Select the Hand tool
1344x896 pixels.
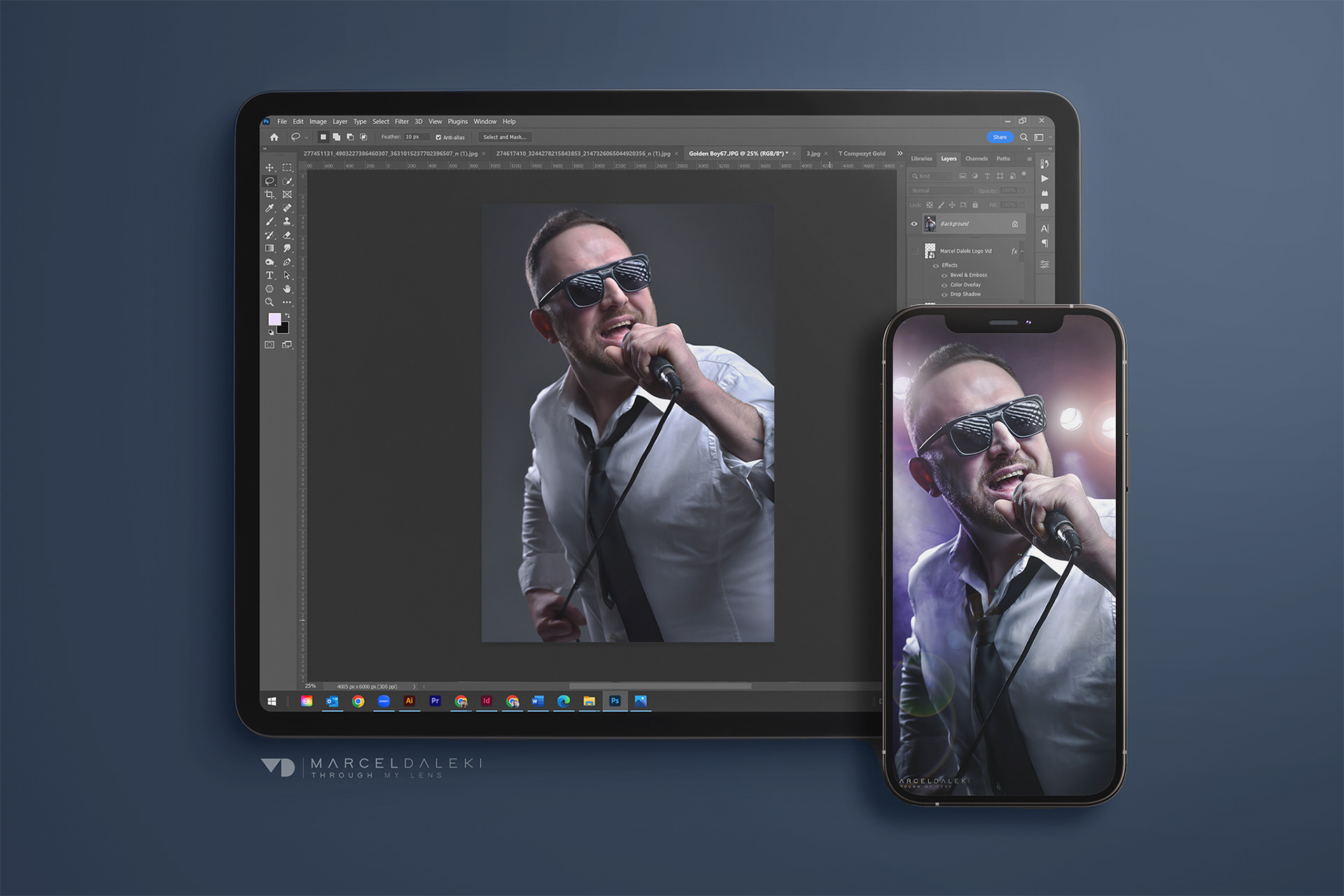click(x=287, y=288)
